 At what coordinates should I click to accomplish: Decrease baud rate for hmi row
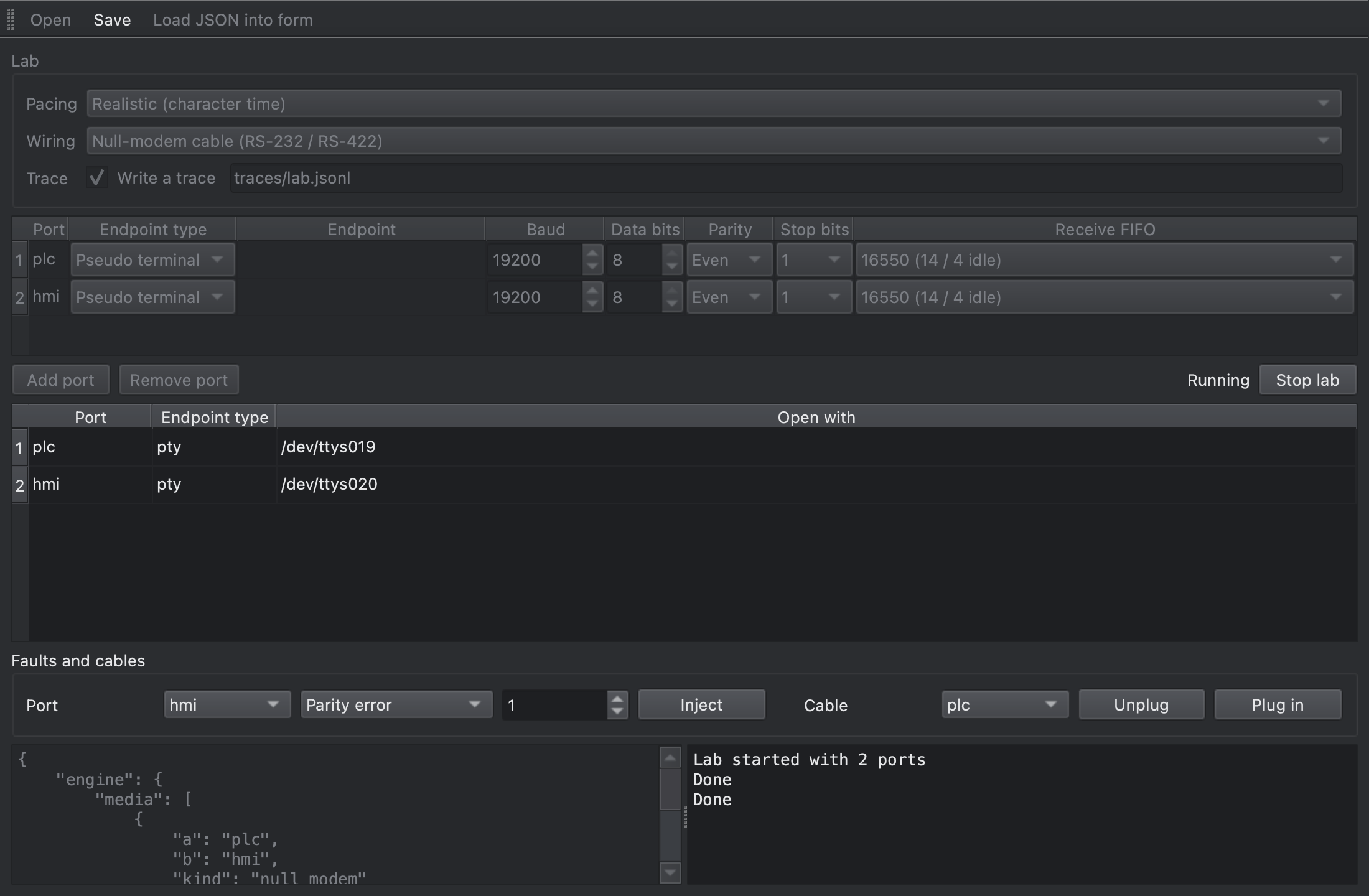click(x=592, y=304)
